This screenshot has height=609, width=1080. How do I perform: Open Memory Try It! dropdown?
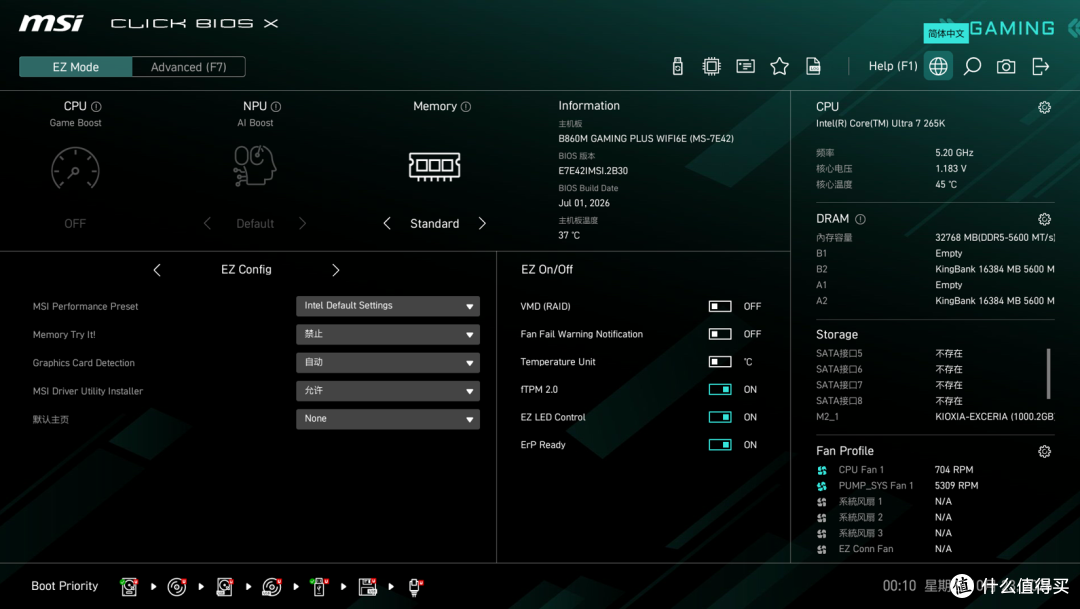(x=388, y=334)
